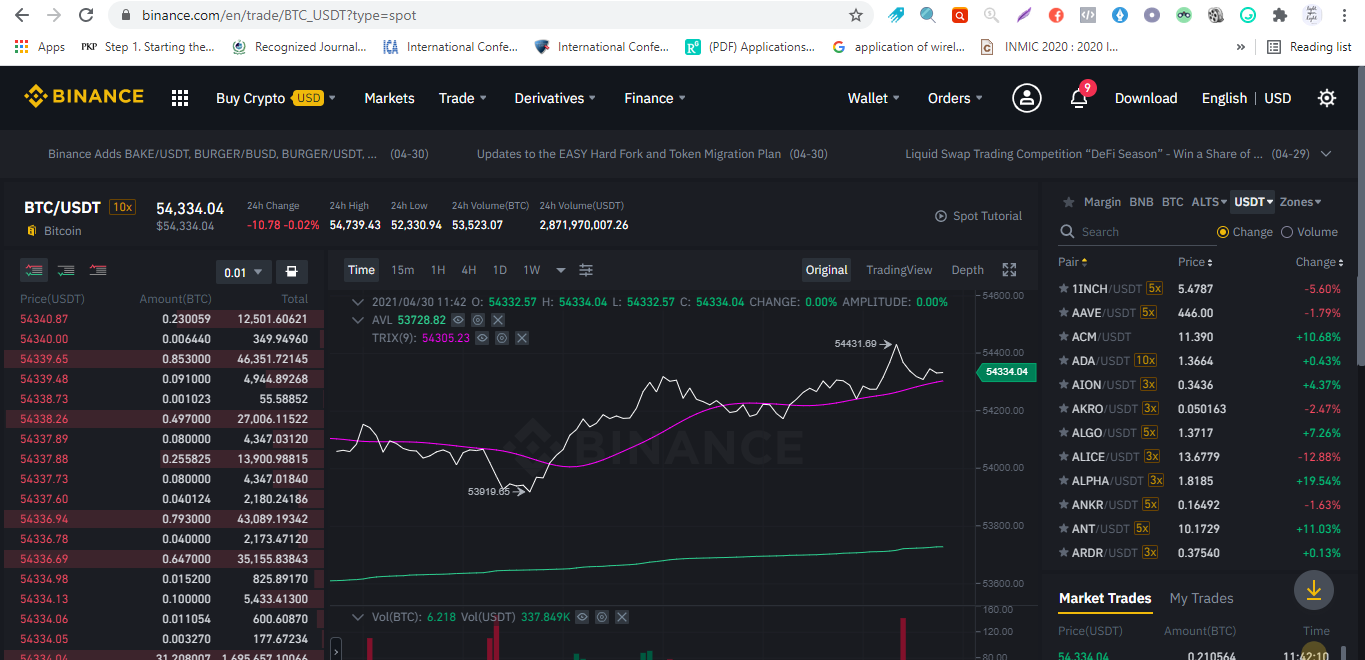This screenshot has width=1365, height=660.
Task: Switch to My Trades tab
Action: click(x=1201, y=598)
